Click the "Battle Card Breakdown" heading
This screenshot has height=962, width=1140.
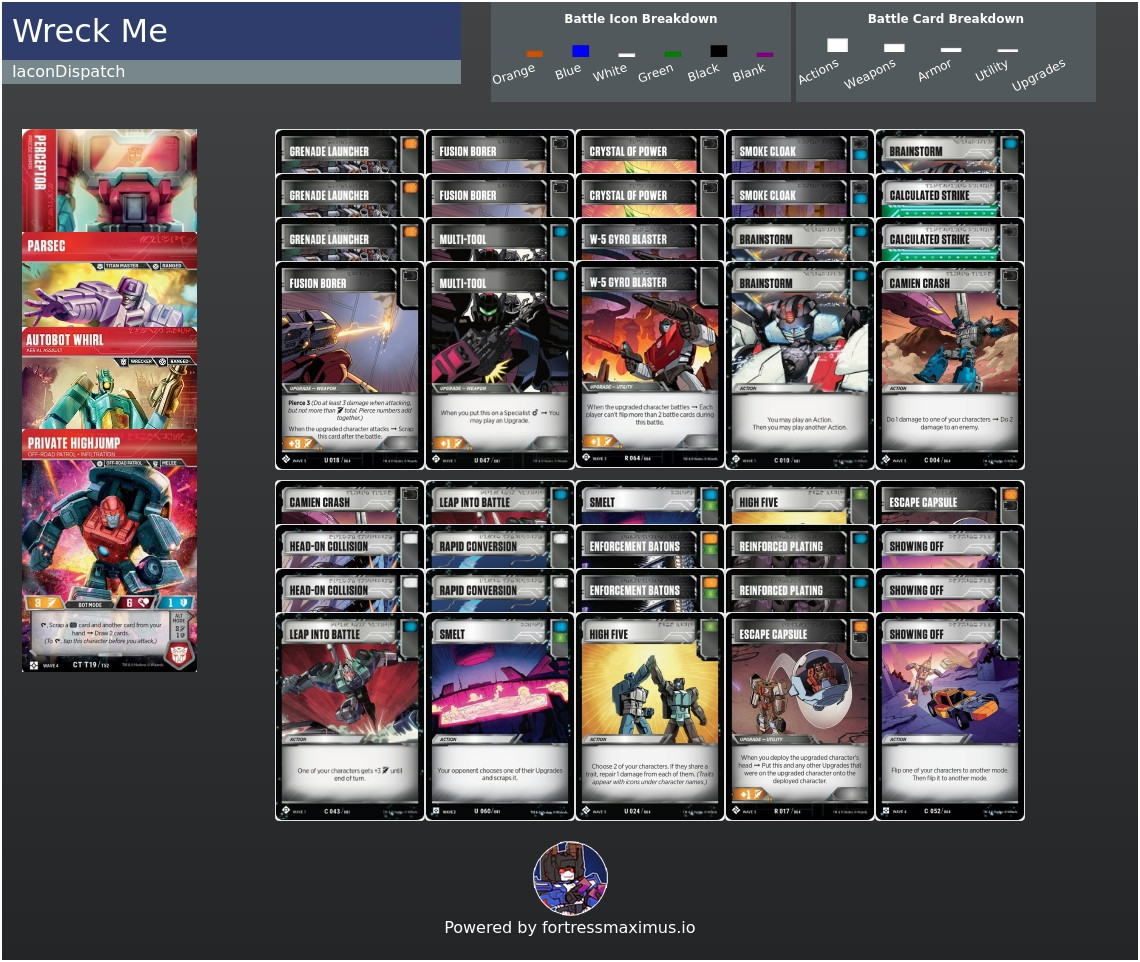(x=945, y=18)
